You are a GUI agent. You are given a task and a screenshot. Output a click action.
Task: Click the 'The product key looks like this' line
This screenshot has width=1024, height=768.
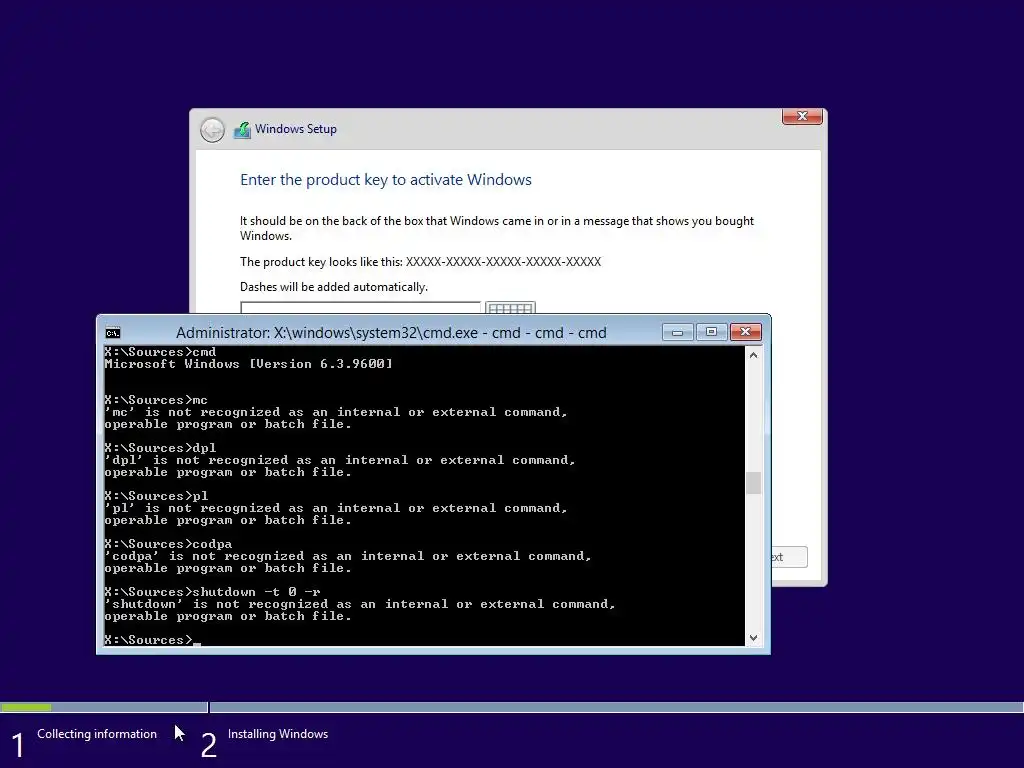(x=420, y=262)
